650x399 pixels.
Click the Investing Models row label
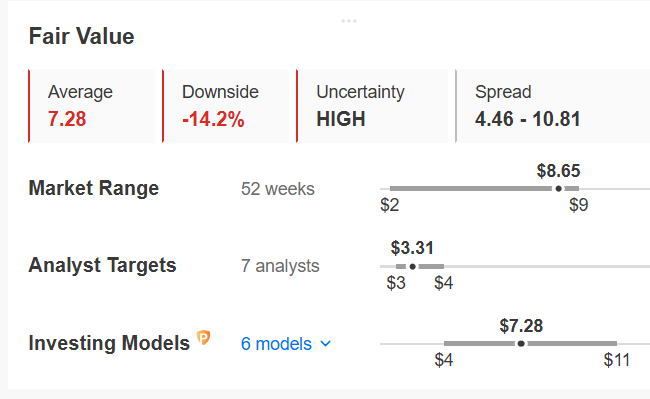(109, 343)
